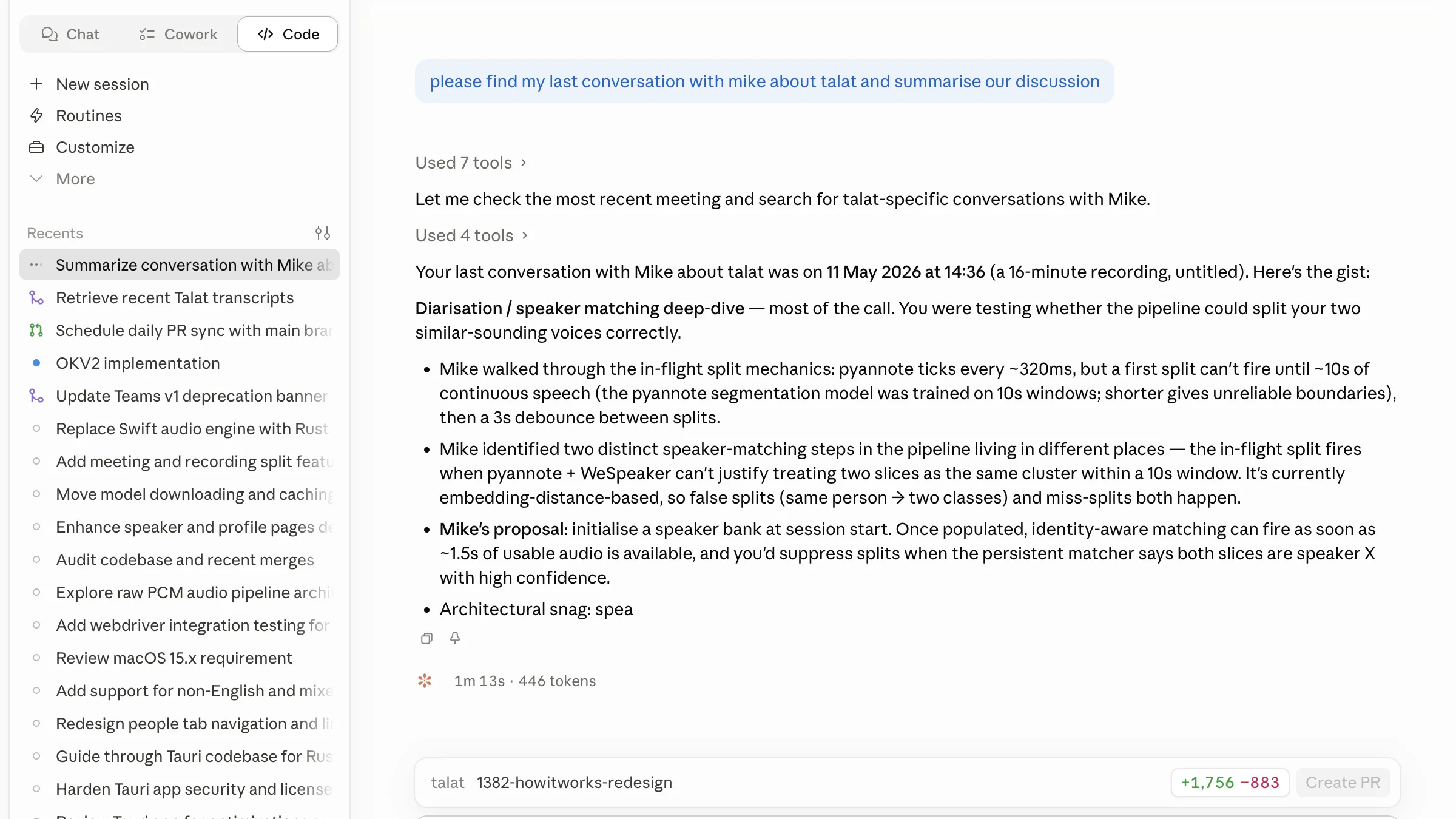Expand the Used 7 tools details
The height and width of the screenshot is (819, 1456).
[x=471, y=163]
